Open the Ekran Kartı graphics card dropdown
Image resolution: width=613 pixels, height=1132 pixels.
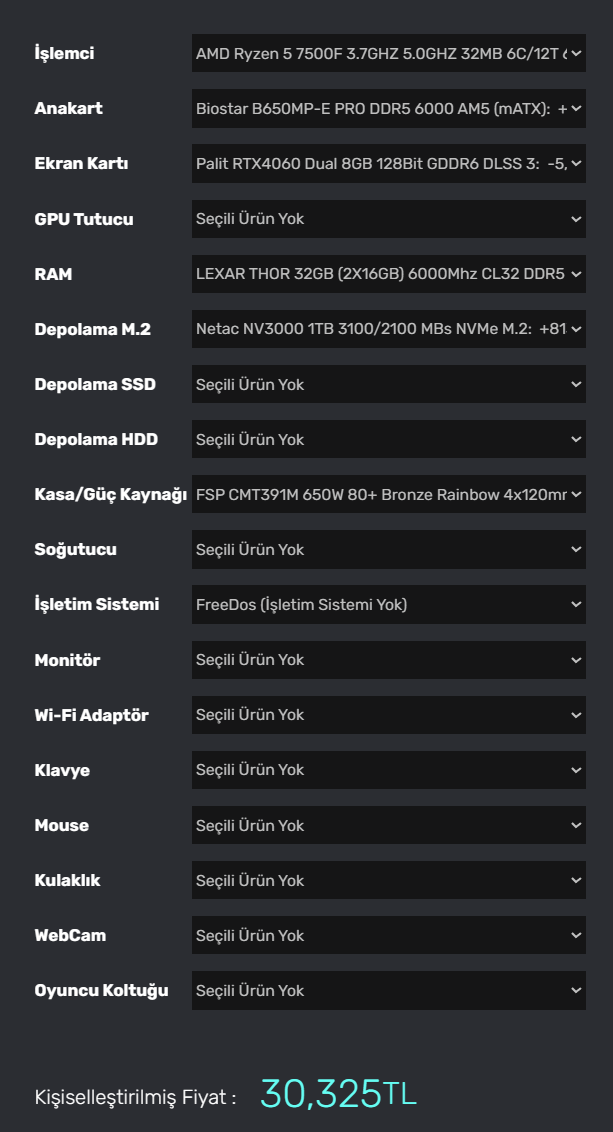[x=388, y=164]
